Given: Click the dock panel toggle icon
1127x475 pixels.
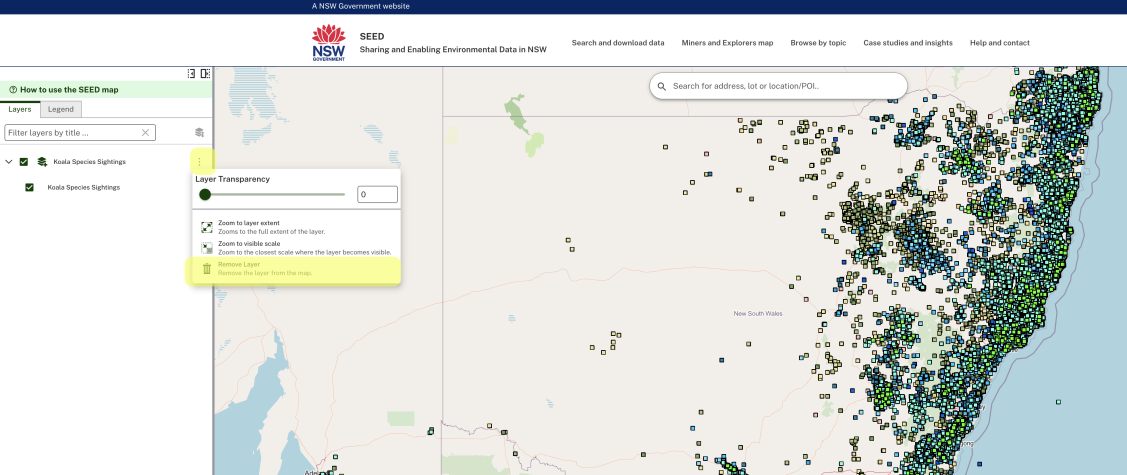Looking at the screenshot, I should [x=206, y=73].
